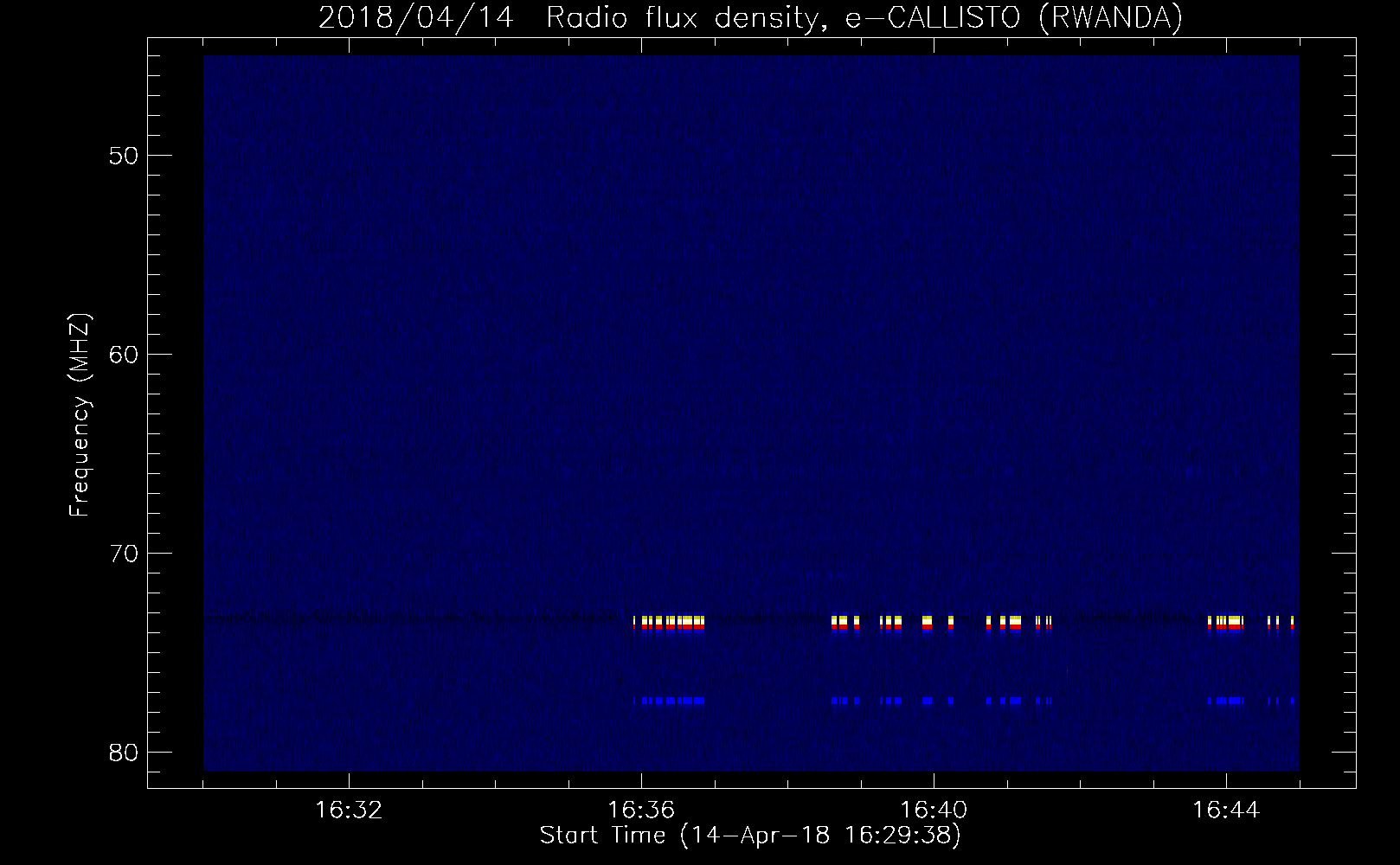Click the 16:40 time tick label
1400x865 pixels.
tap(934, 811)
